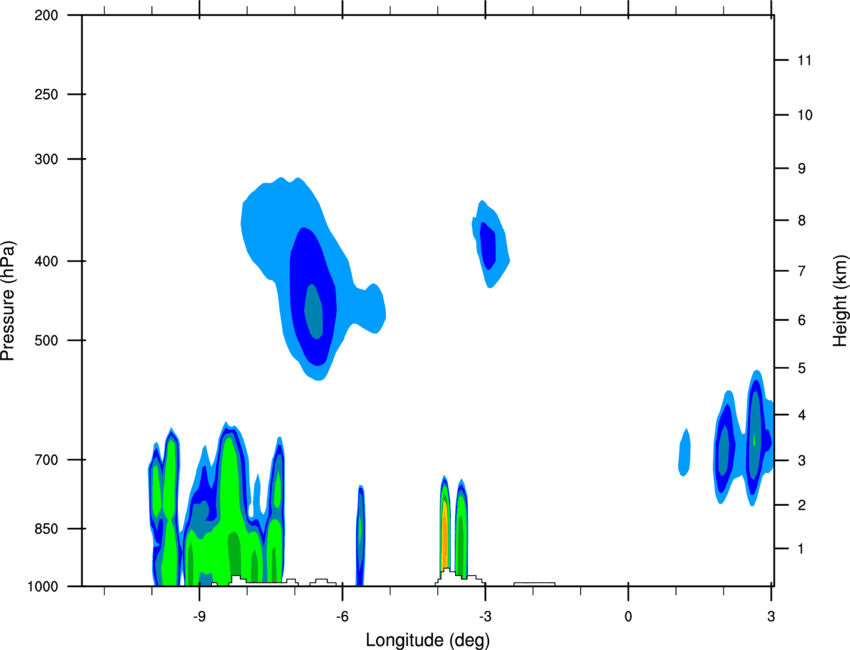The height and width of the screenshot is (650, 850).
Task: Click the dark blue core near -3 longitude aloft
Action: (x=488, y=247)
